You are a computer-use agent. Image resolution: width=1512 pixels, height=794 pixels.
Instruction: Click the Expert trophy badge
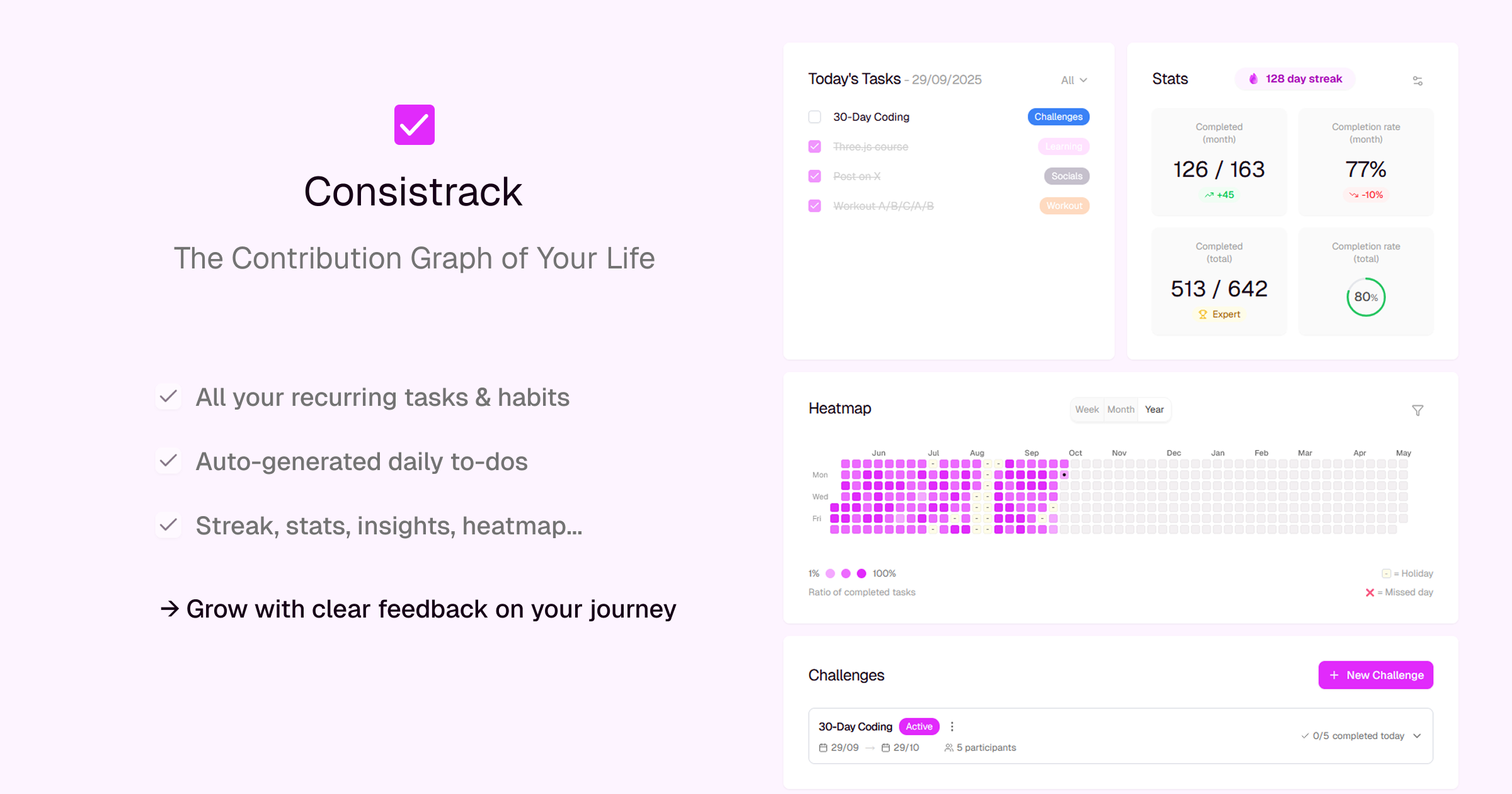point(1219,314)
